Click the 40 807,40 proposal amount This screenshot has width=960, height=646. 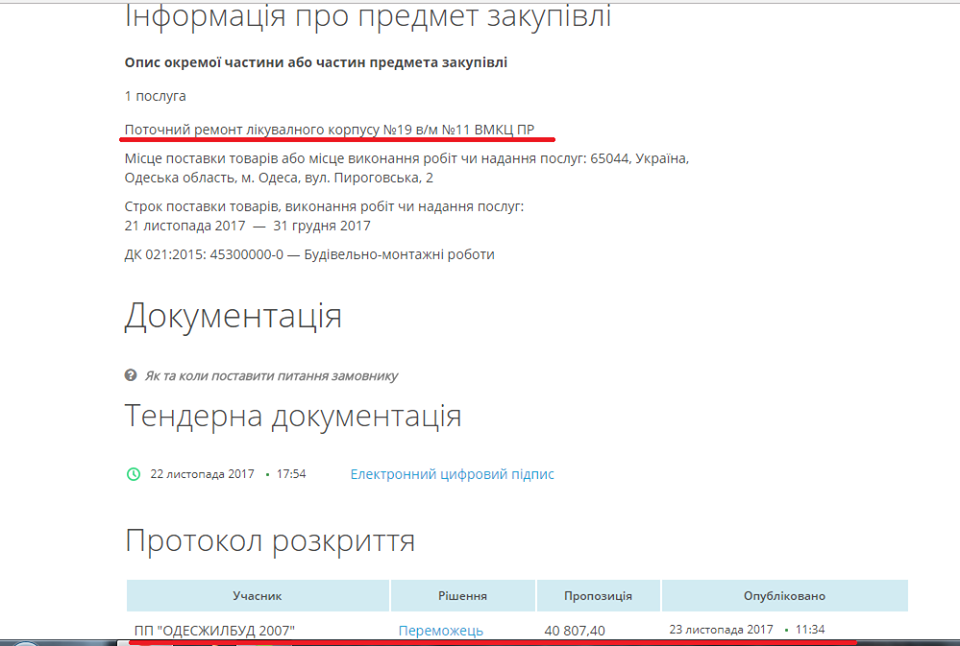575,630
